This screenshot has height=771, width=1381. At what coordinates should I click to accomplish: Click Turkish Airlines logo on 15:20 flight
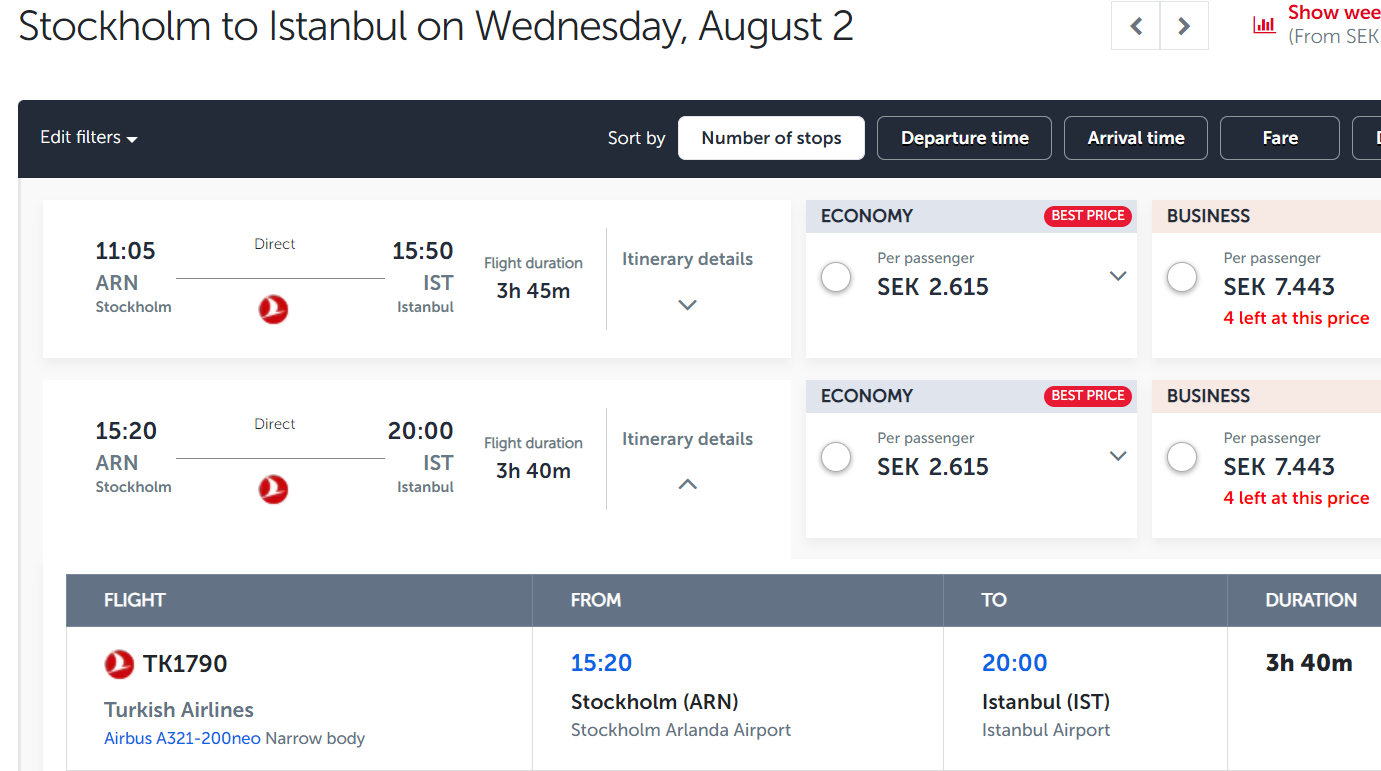pyautogui.click(x=273, y=489)
